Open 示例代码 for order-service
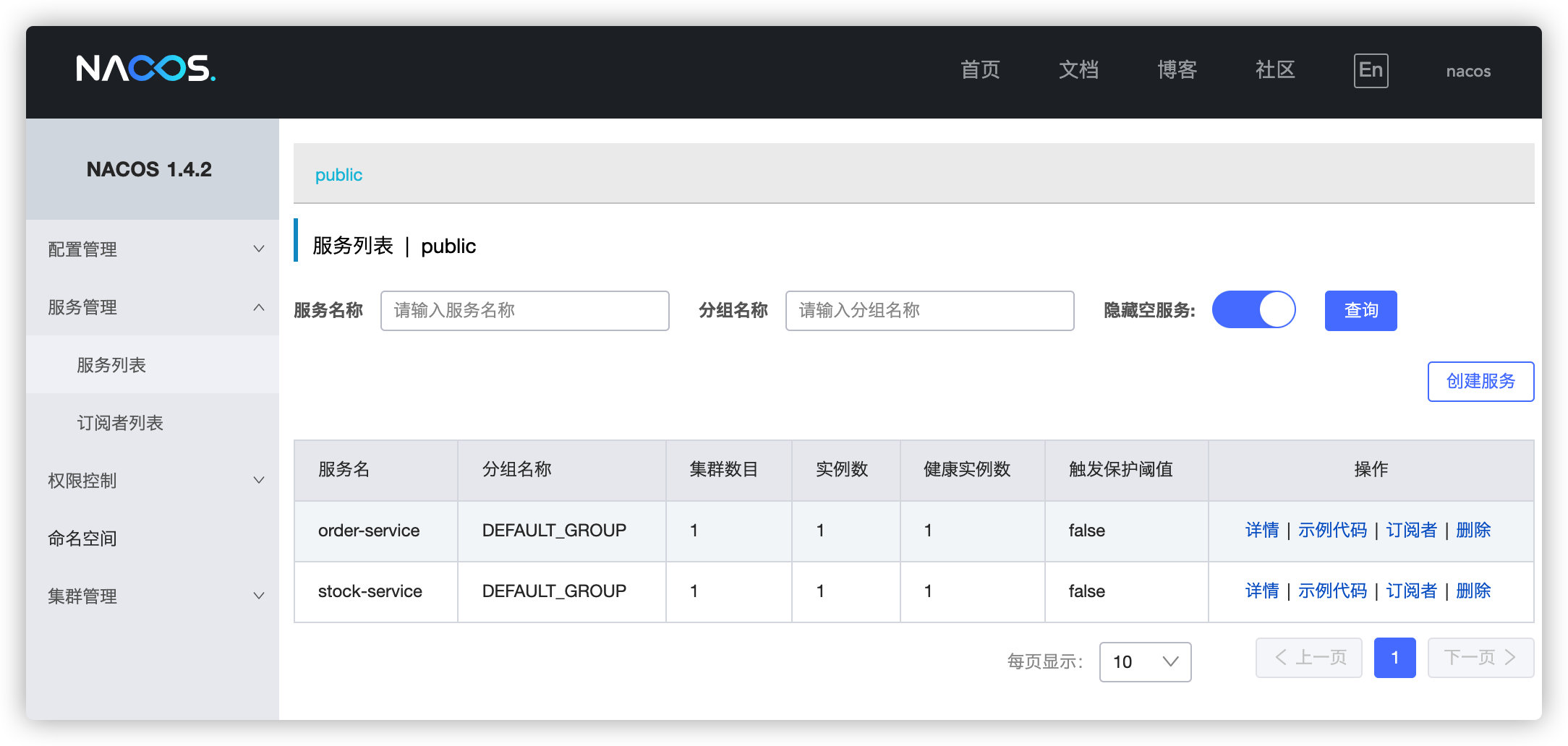Viewport: 1568px width, 746px height. pos(1332,530)
